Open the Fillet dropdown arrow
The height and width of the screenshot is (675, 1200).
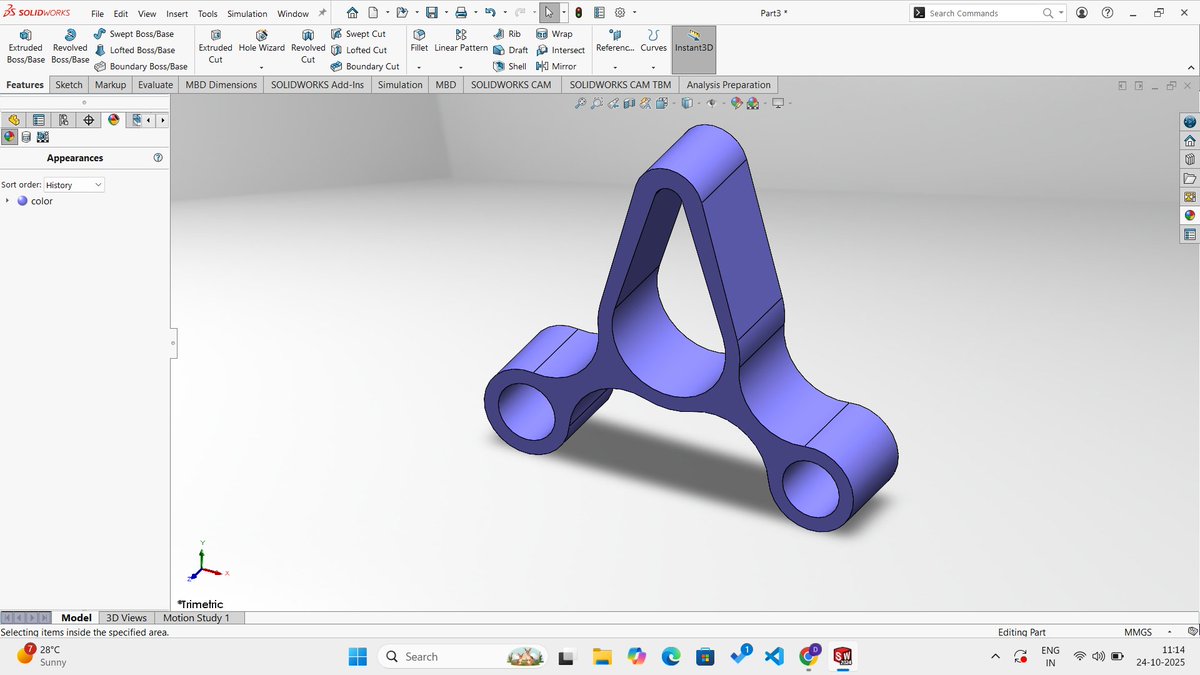pos(419,67)
